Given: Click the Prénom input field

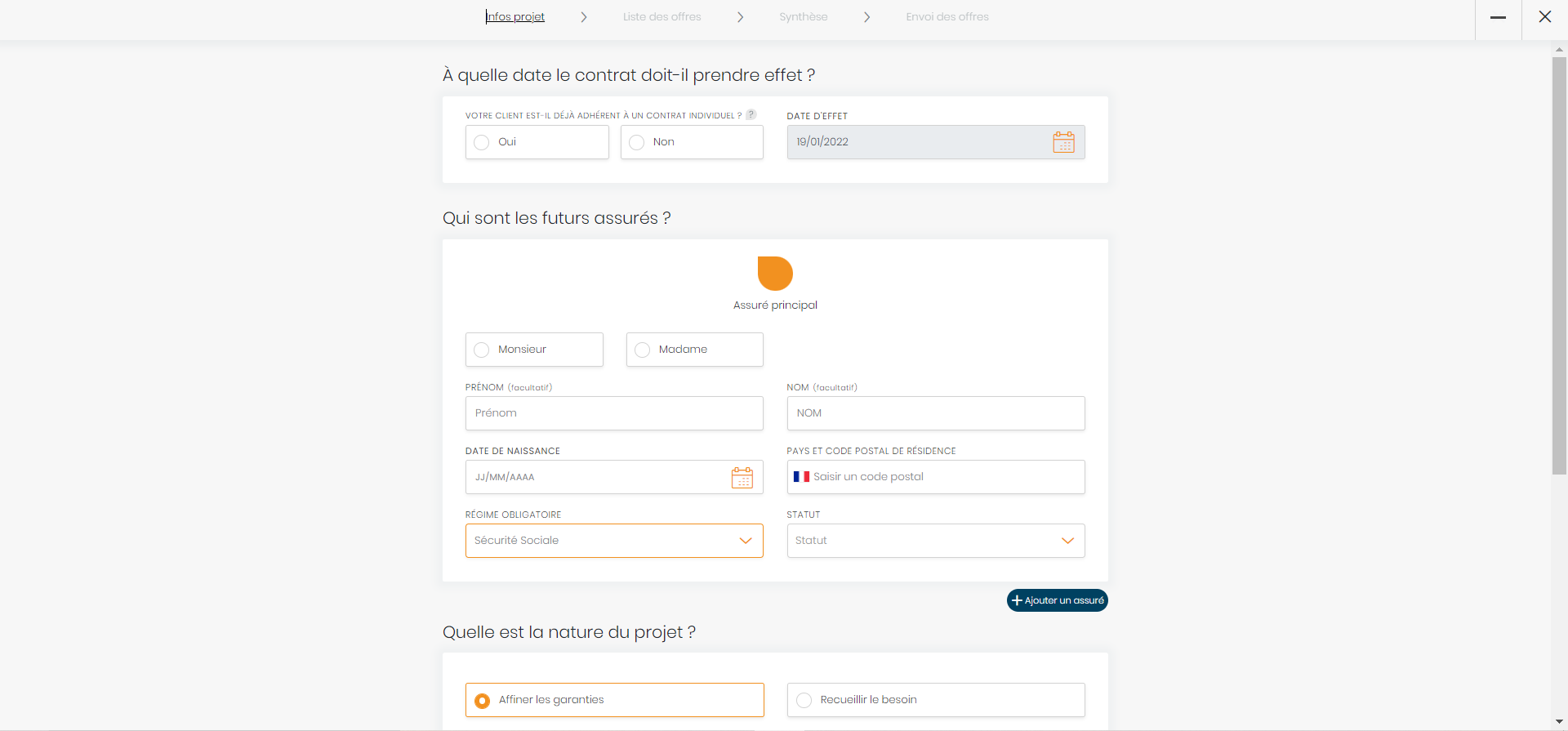Looking at the screenshot, I should 614,413.
